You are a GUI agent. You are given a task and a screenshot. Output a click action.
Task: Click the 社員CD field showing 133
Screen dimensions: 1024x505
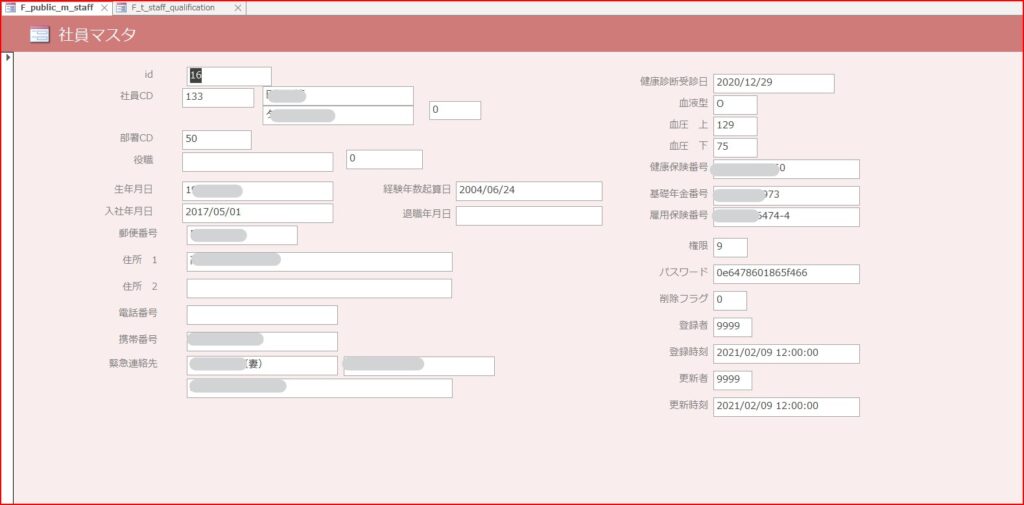[218, 97]
